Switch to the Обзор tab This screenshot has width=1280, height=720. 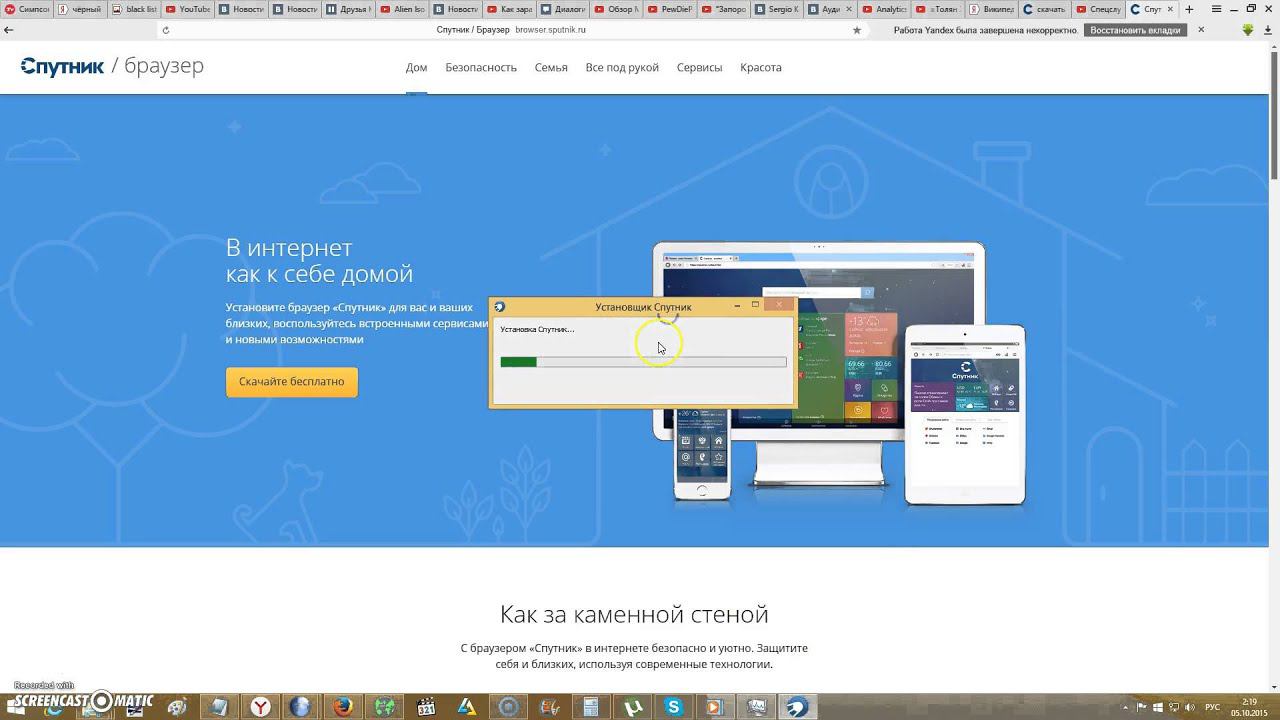[617, 9]
